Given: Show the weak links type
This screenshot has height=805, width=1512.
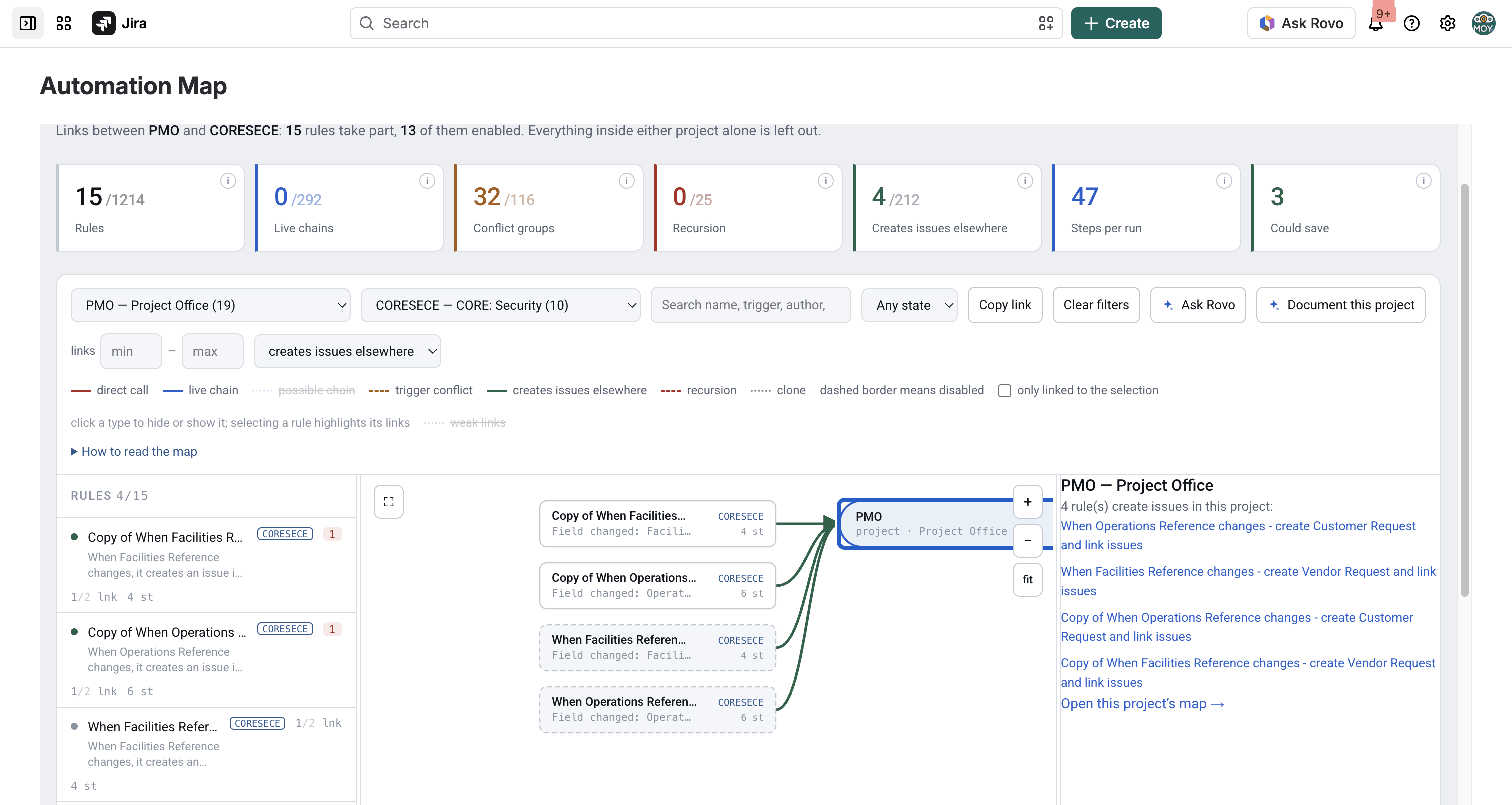Looking at the screenshot, I should pos(465,423).
